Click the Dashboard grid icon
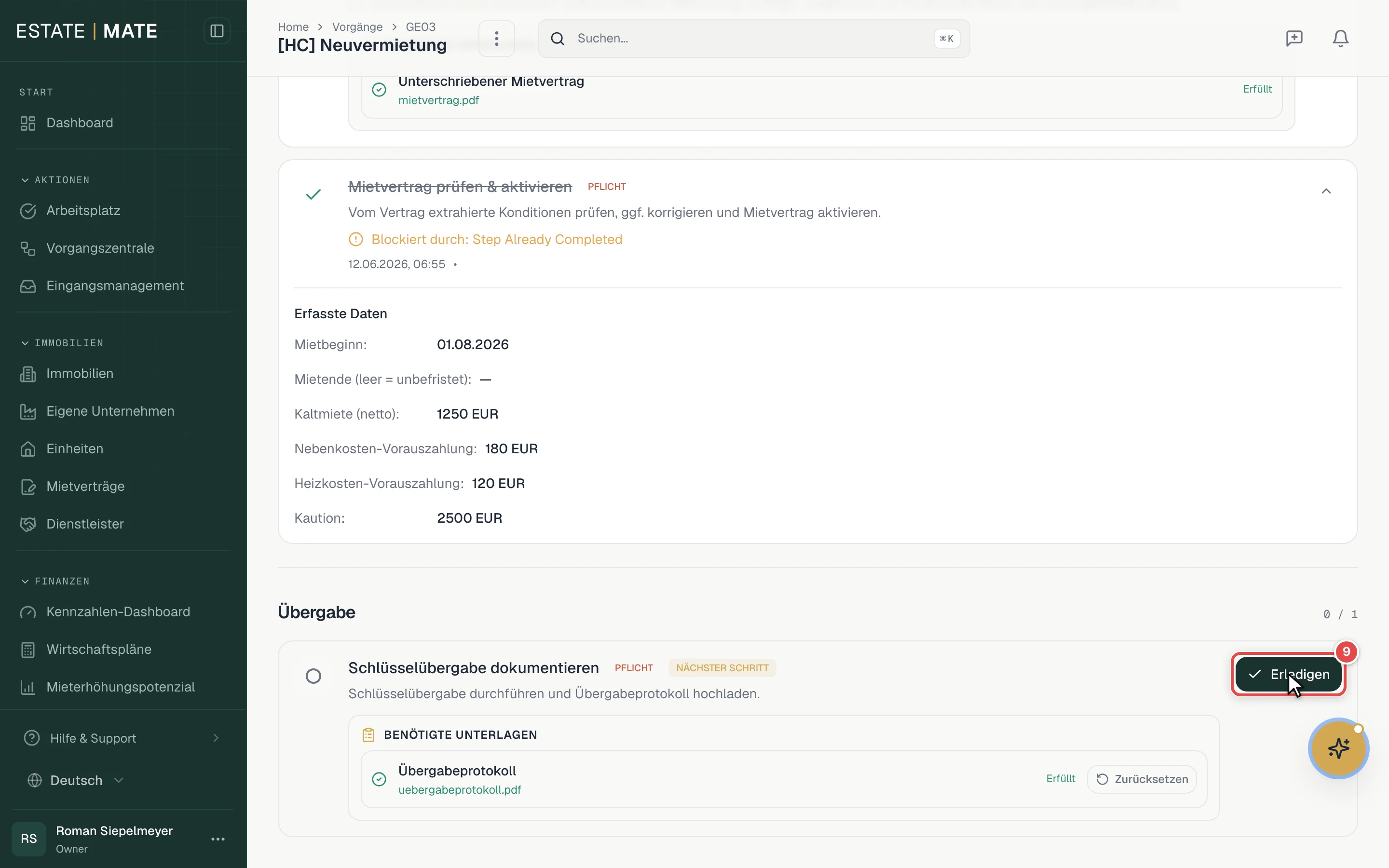This screenshot has width=1389, height=868. point(28,123)
